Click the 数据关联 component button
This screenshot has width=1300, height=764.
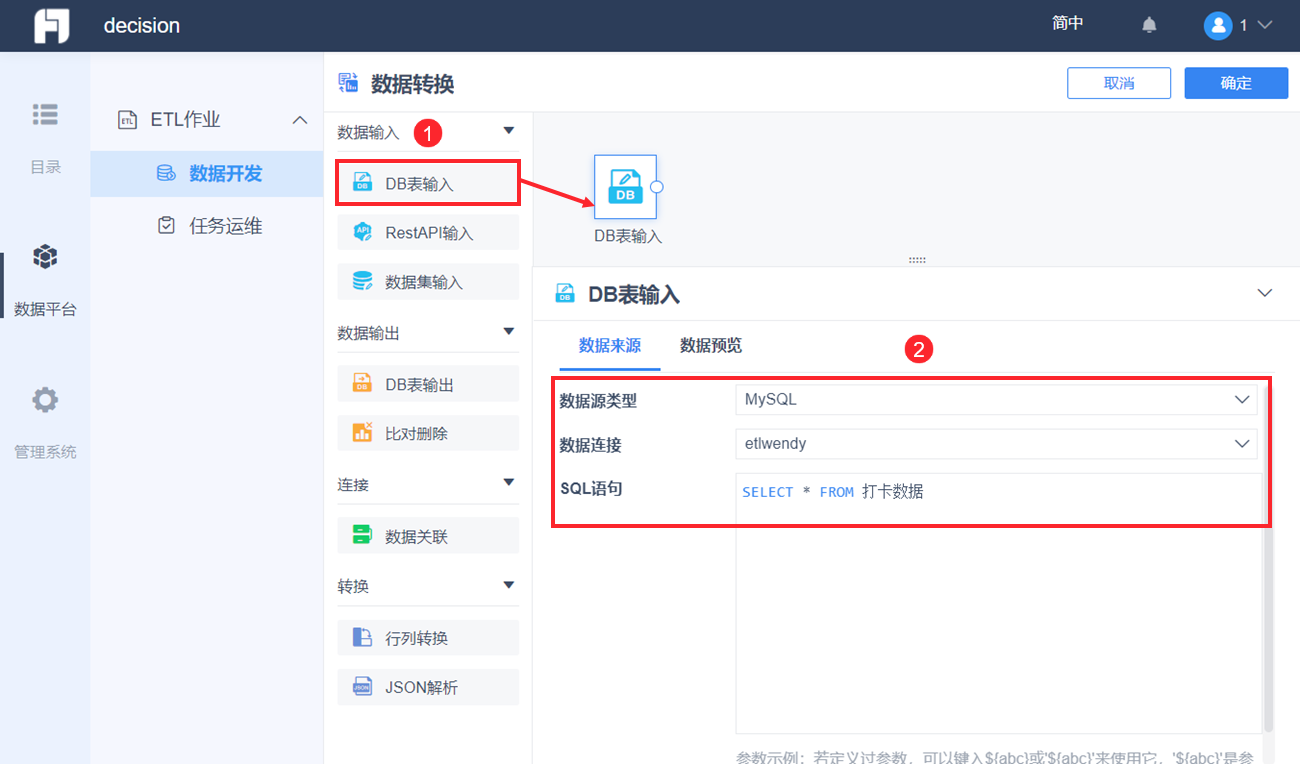pos(428,536)
